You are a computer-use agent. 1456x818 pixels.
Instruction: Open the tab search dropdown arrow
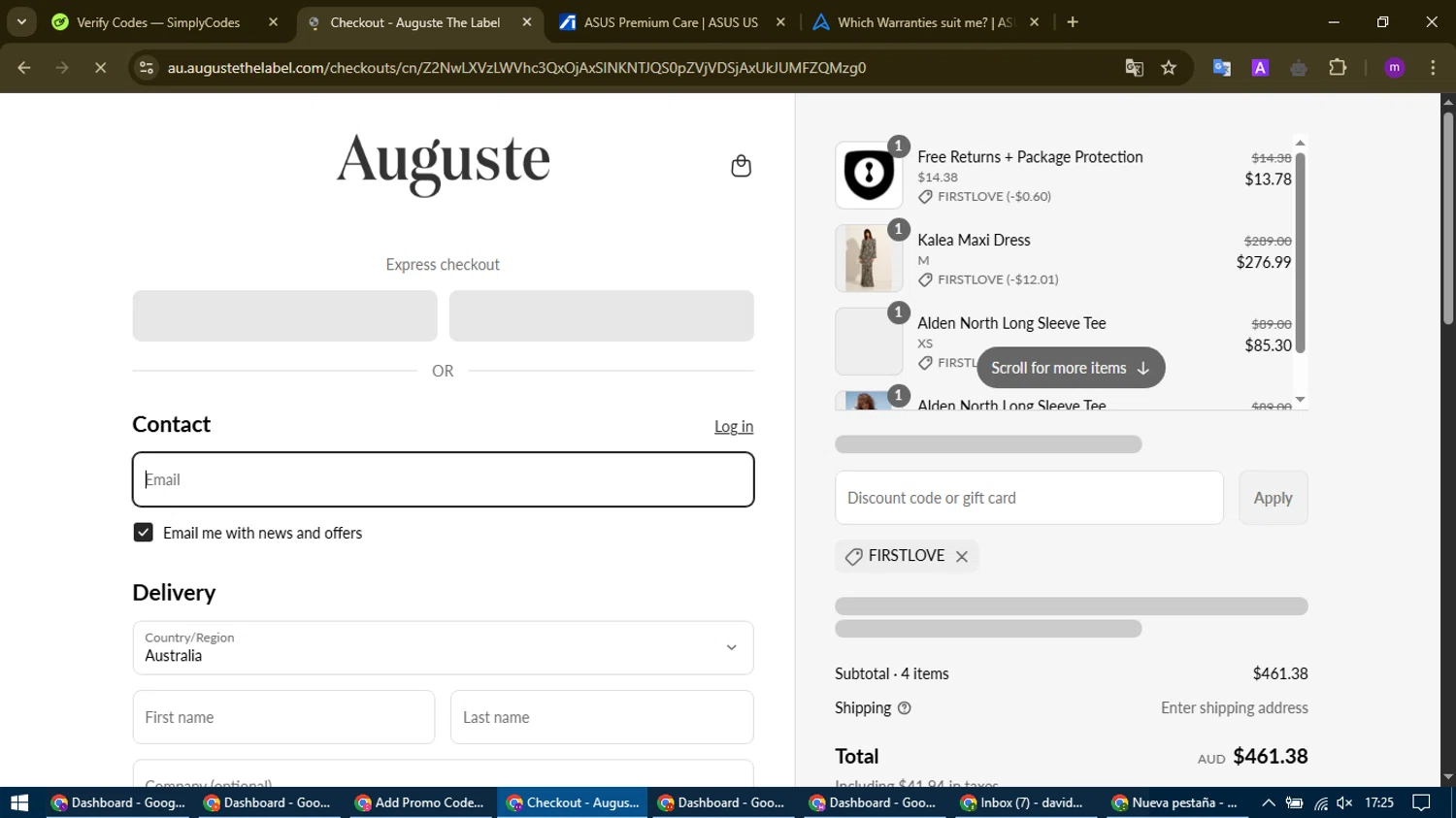21,22
